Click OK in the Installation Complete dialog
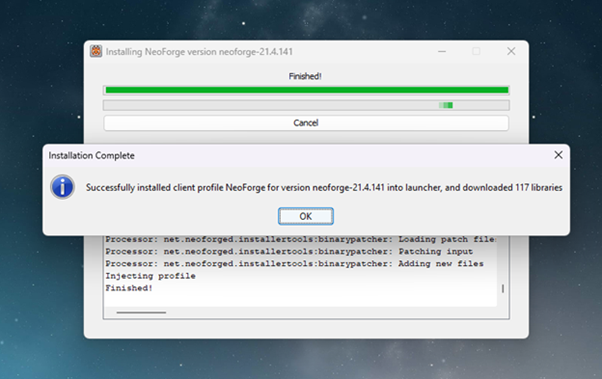 (x=306, y=216)
